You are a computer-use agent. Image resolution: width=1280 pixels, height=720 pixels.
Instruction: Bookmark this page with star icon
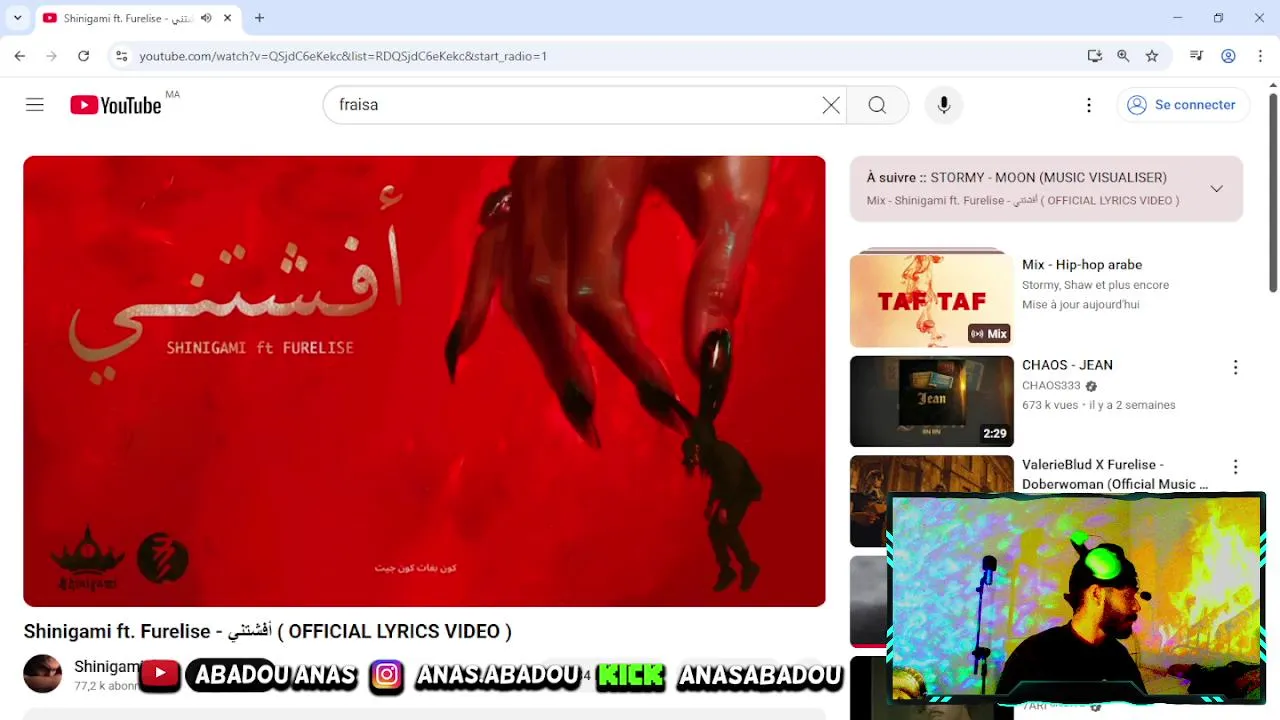pos(1152,56)
